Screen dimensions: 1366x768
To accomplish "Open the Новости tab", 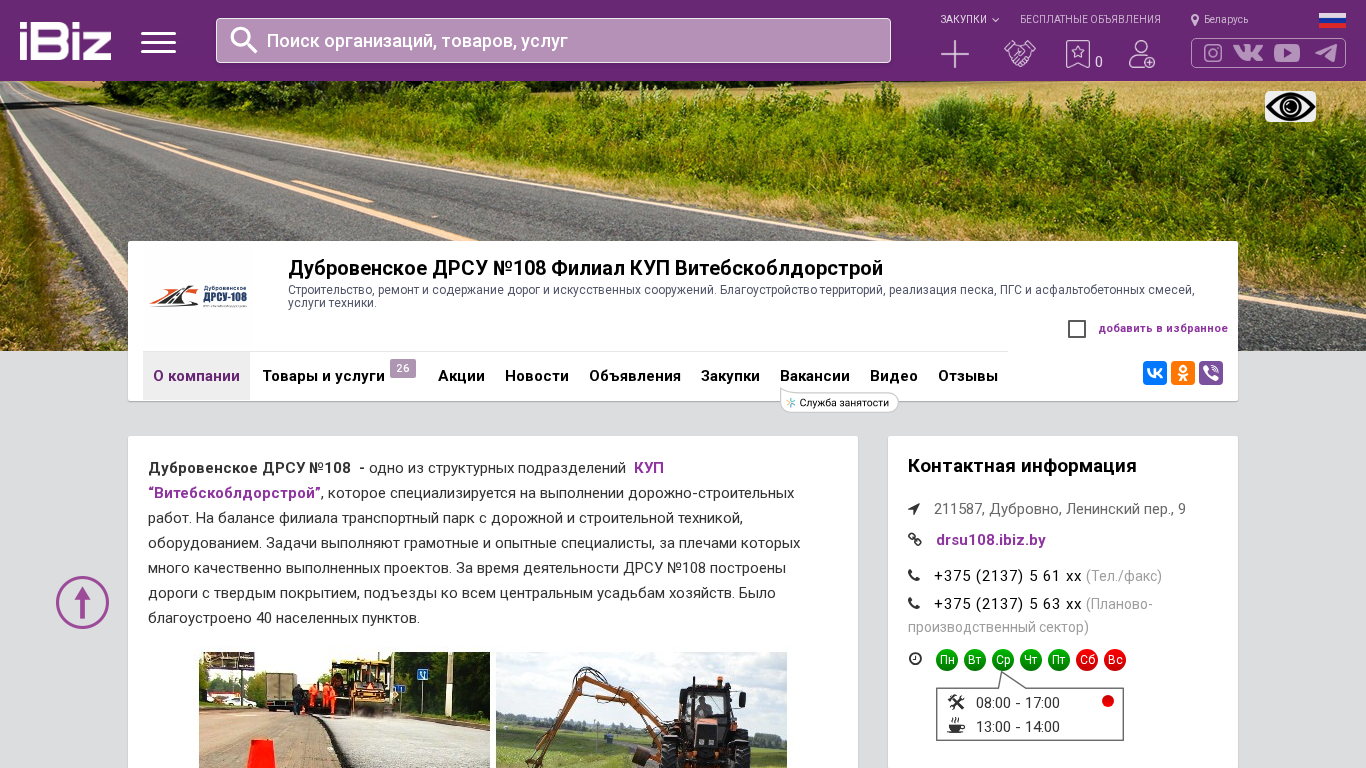I will pos(537,376).
